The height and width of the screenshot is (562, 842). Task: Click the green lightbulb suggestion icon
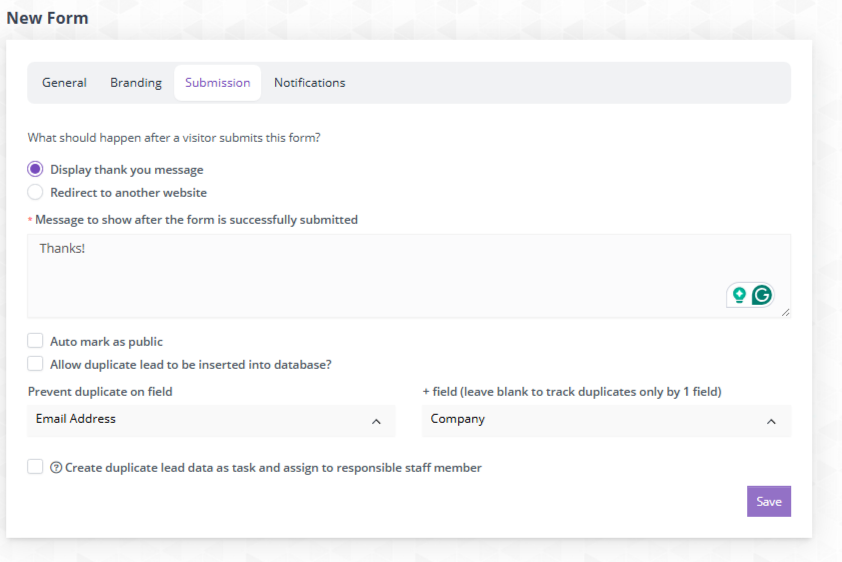tap(739, 295)
